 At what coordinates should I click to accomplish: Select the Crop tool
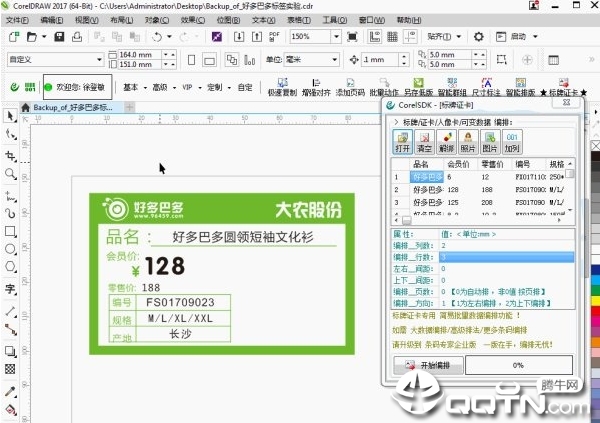pyautogui.click(x=10, y=156)
